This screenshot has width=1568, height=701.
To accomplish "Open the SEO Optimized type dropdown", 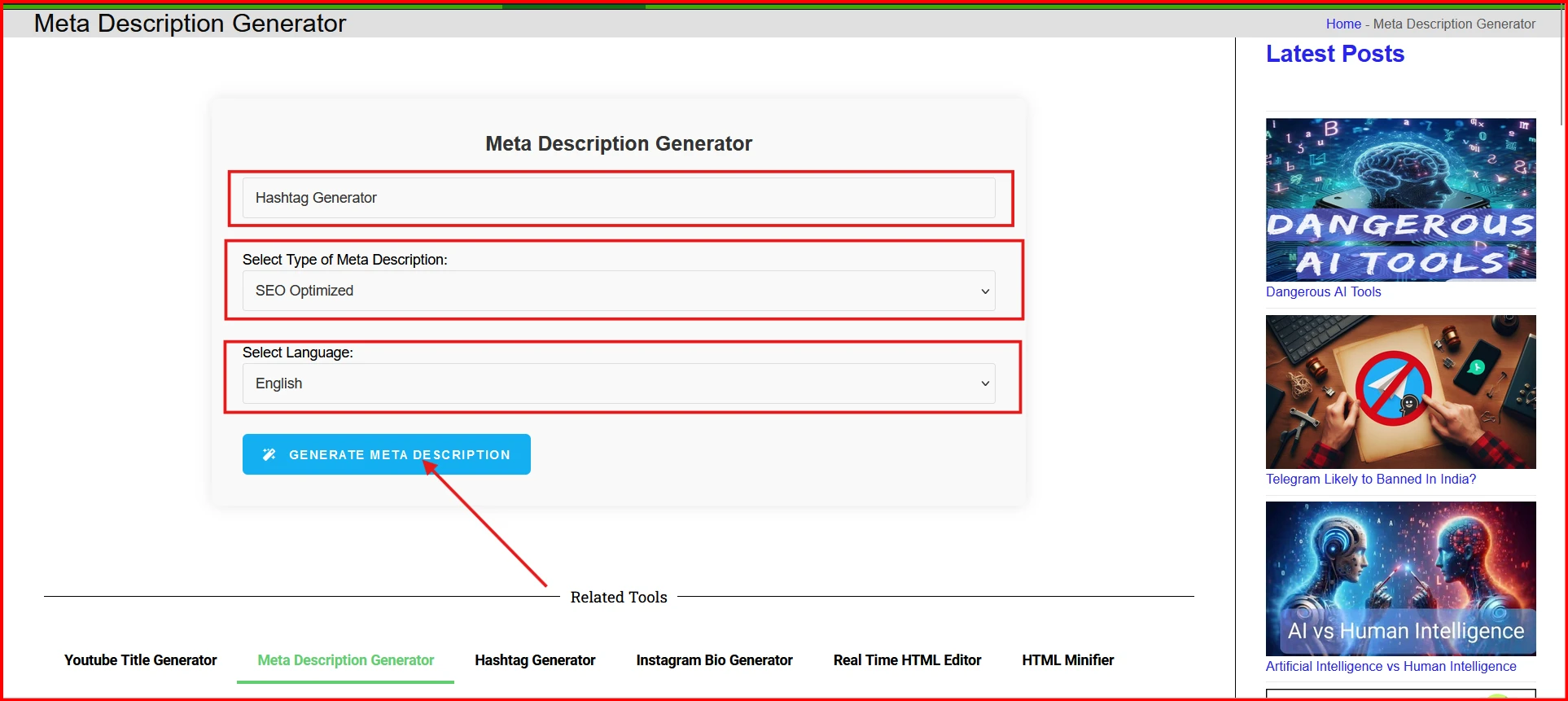I will click(x=619, y=291).
